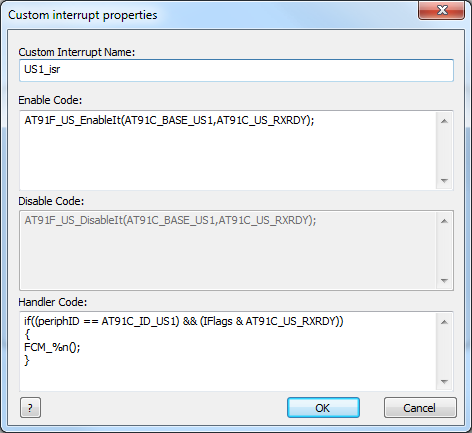Click the Disable Code scroll up arrow
The image size is (472, 433).
tap(444, 221)
